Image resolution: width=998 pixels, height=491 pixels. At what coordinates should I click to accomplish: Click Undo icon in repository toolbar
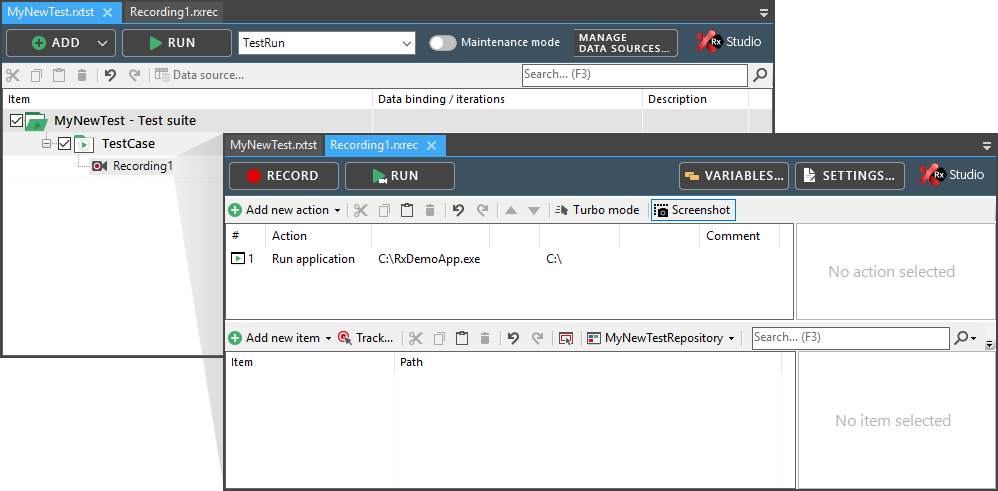point(513,338)
